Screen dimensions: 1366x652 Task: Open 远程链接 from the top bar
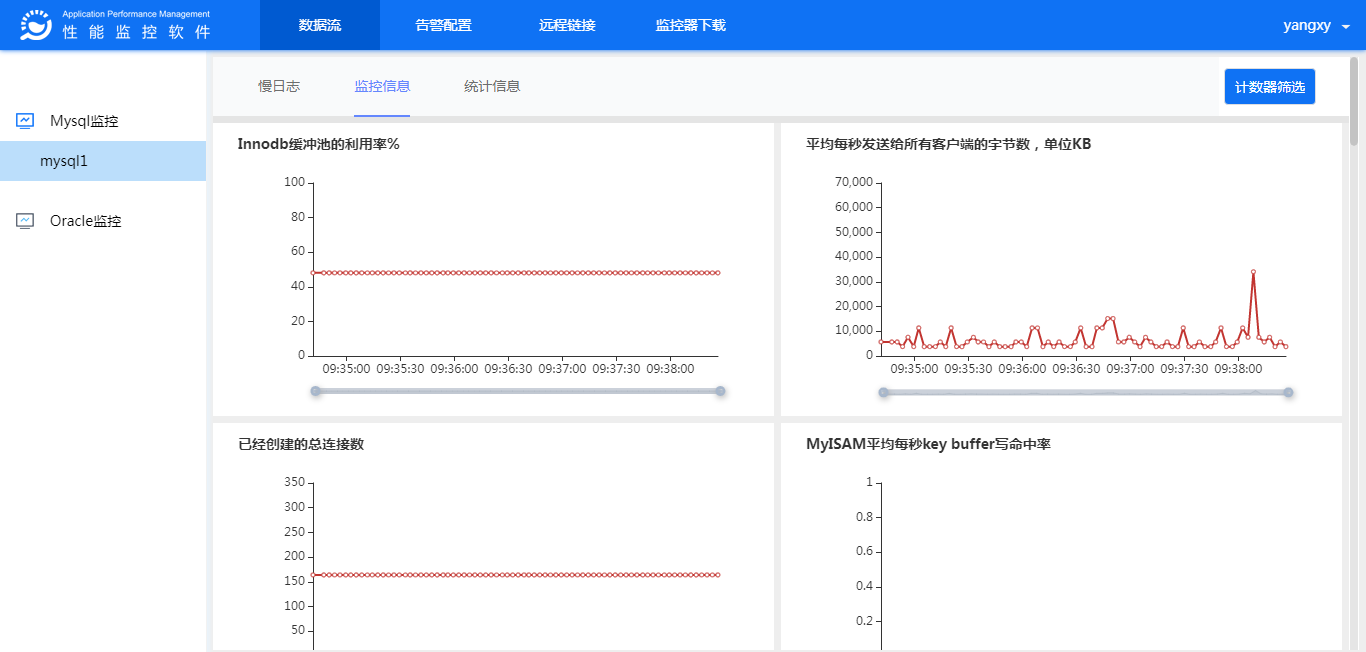[567, 25]
